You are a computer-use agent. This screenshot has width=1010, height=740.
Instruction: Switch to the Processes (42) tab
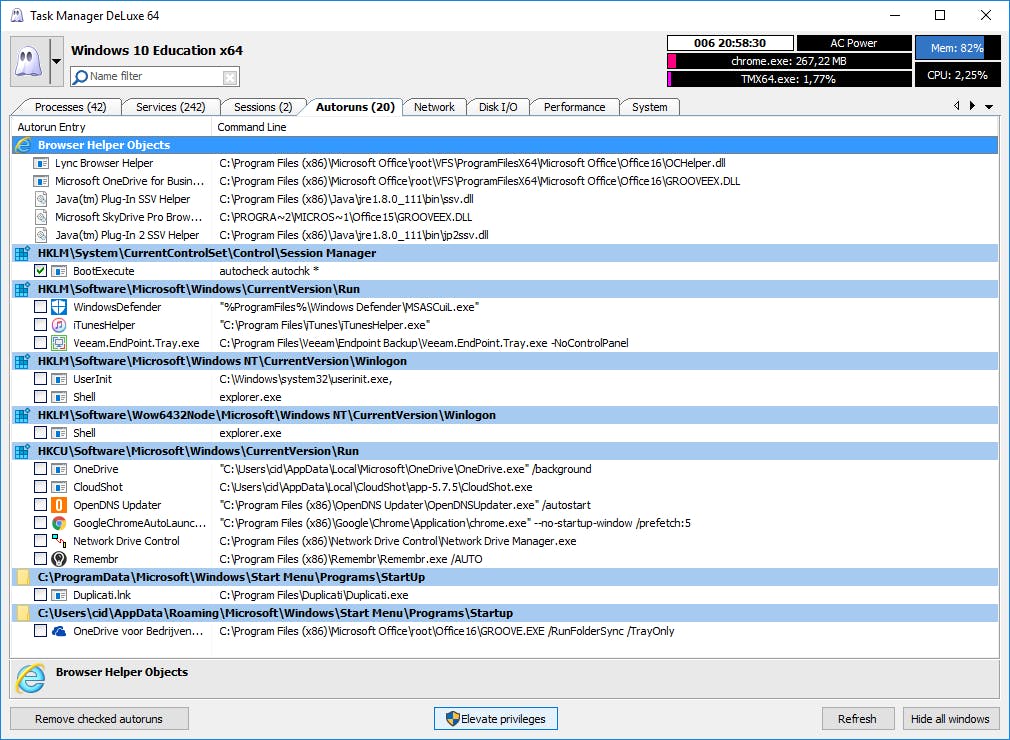(x=70, y=107)
